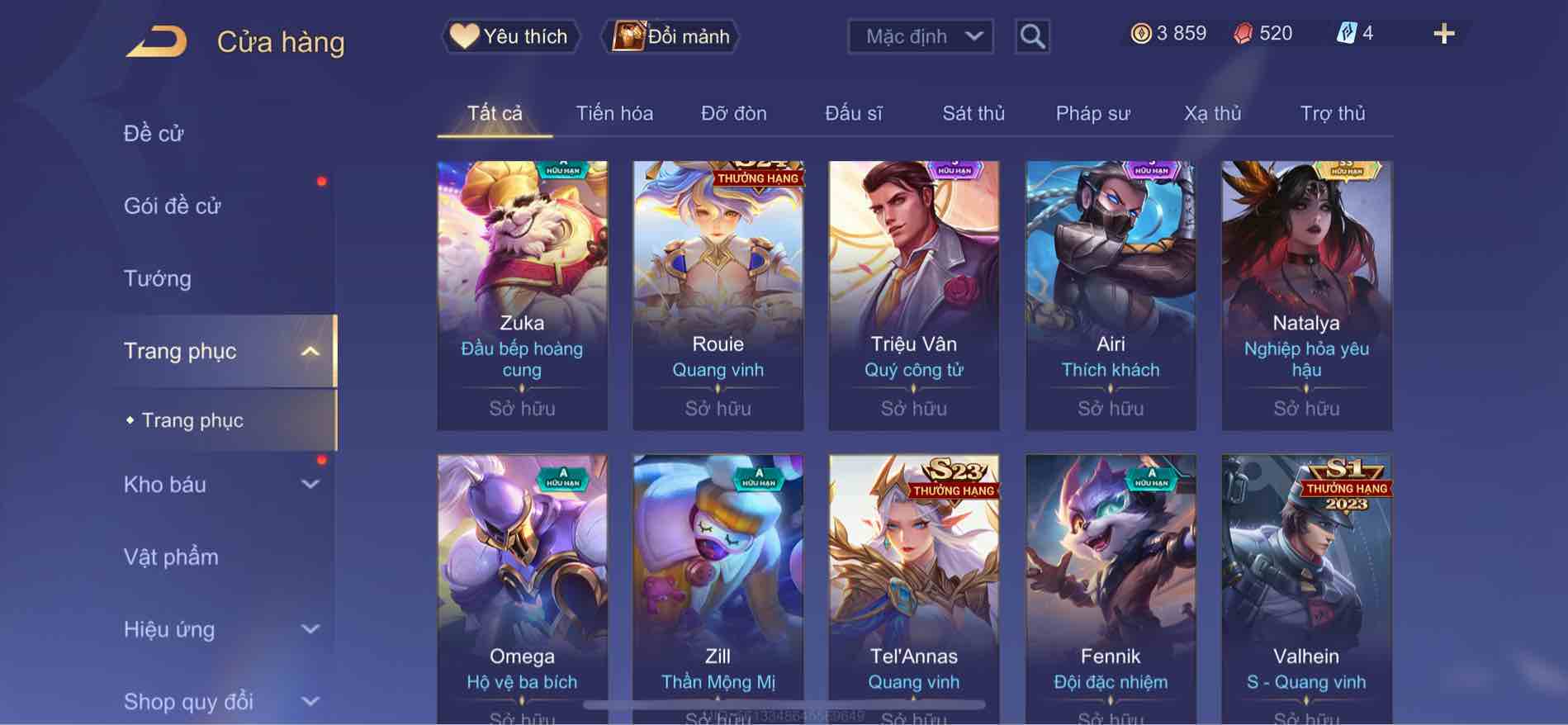The image size is (1568, 725).
Task: Open Gói đề cử in the sidebar
Action: click(173, 206)
